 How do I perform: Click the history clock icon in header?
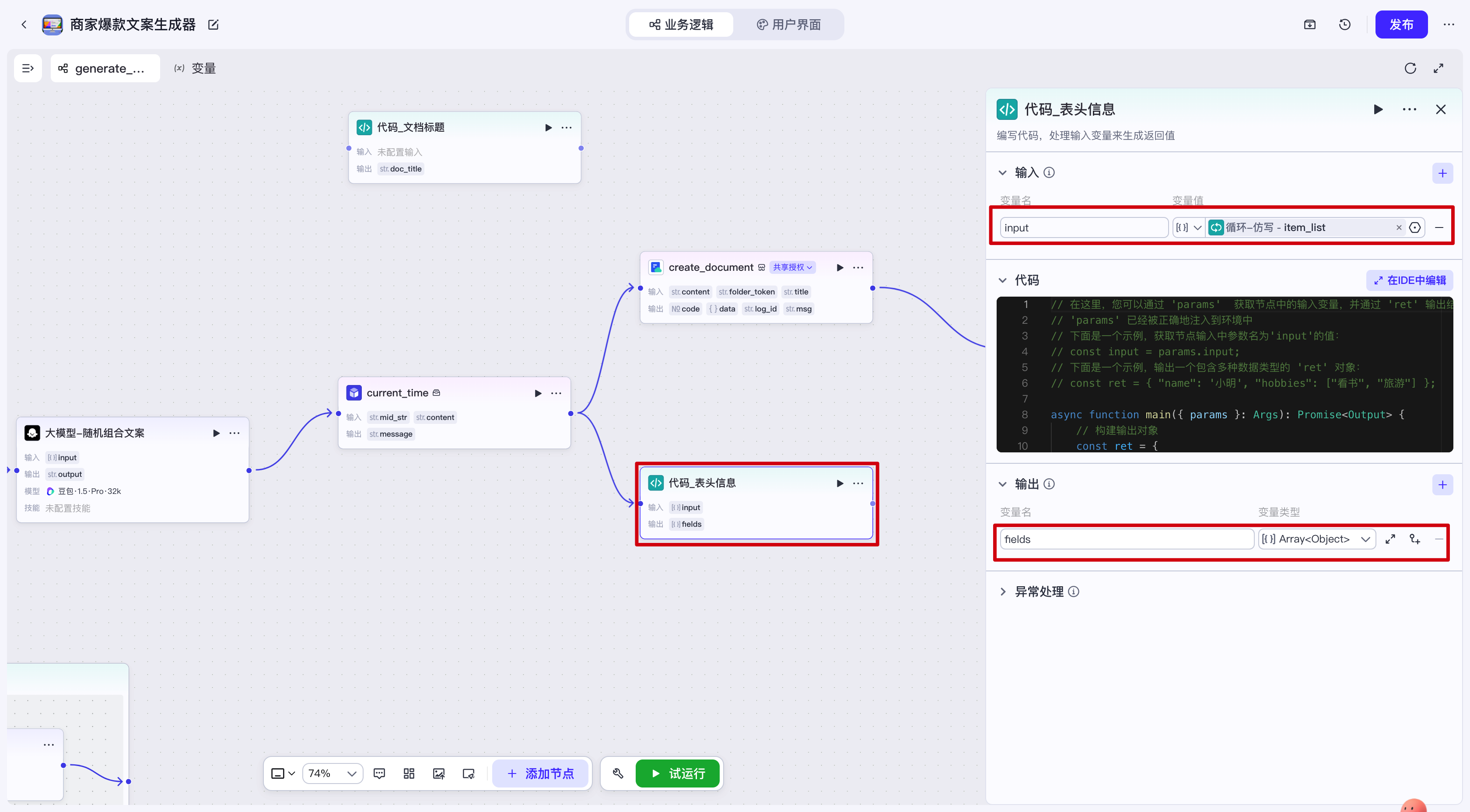[x=1344, y=24]
